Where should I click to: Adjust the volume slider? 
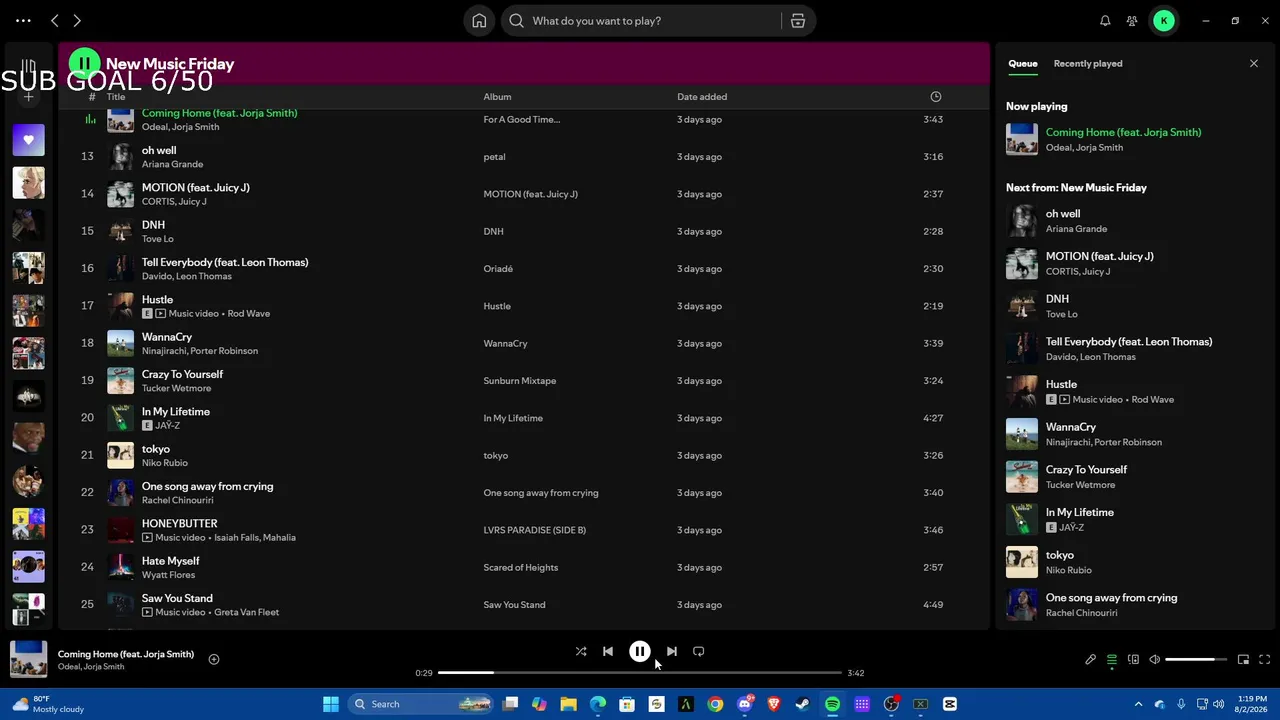(x=1196, y=659)
